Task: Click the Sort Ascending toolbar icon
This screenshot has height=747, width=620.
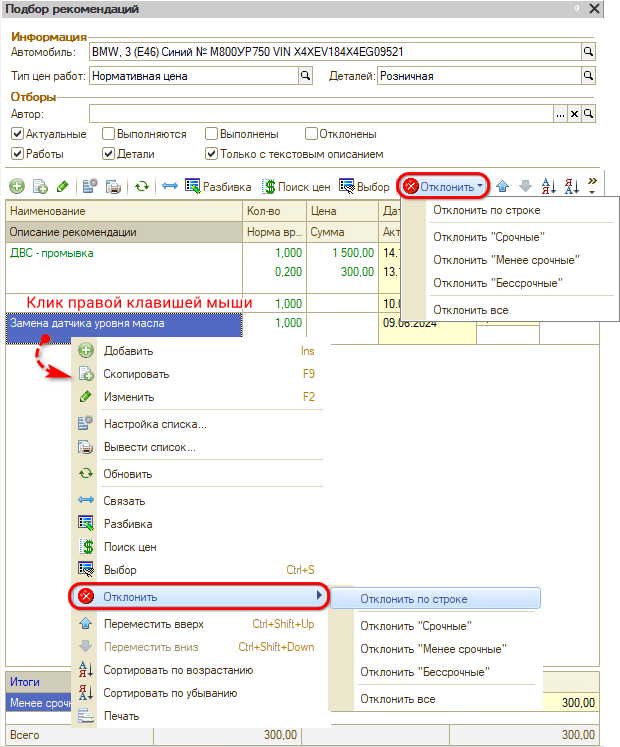Action: pos(548,187)
